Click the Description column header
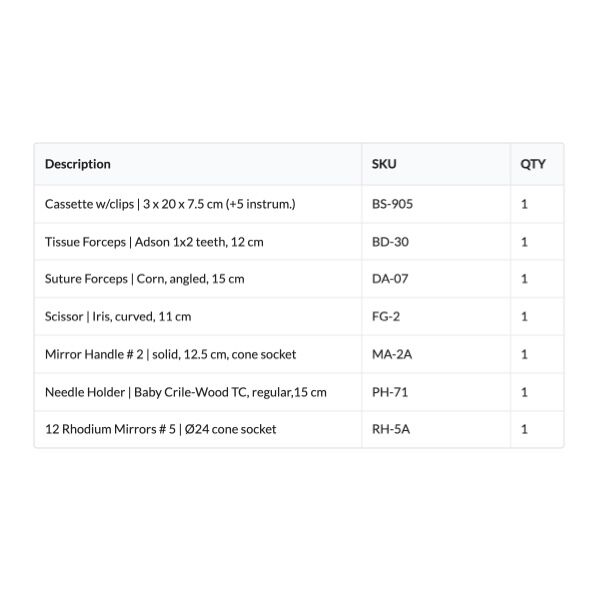600x600 pixels. click(x=78, y=164)
